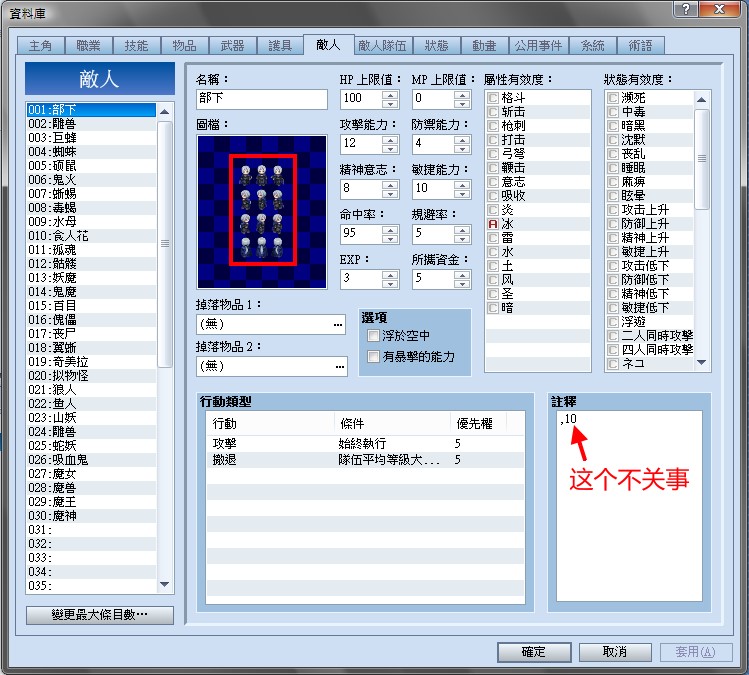Switch to the 技能 tab
Image resolution: width=749 pixels, height=675 pixels.
click(136, 46)
